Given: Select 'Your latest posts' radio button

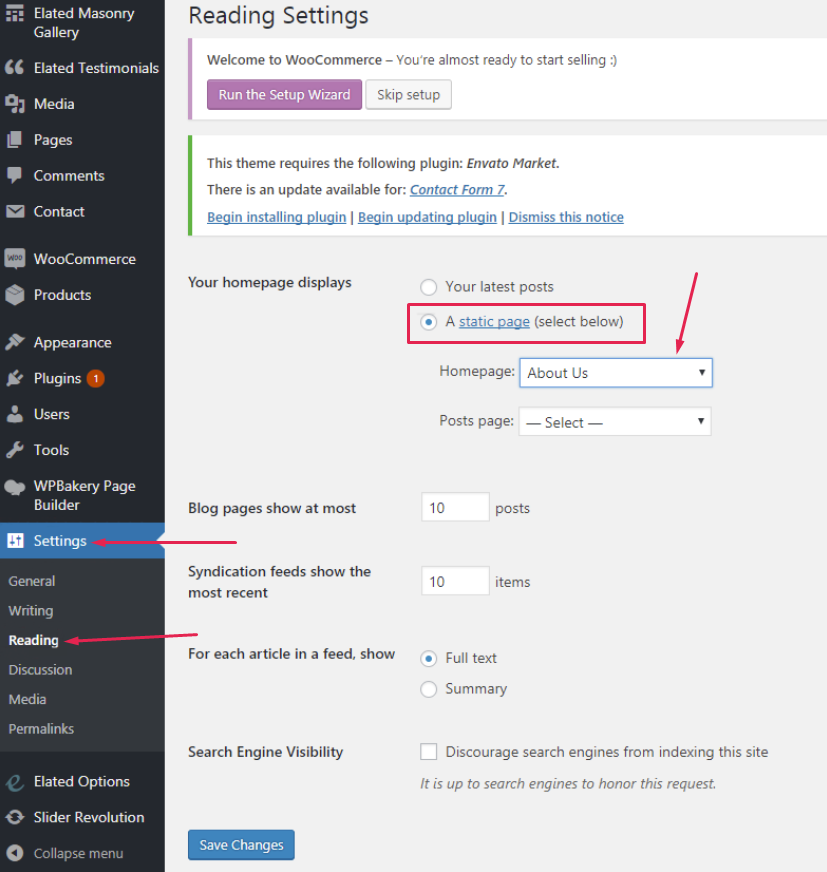Looking at the screenshot, I should coord(428,288).
